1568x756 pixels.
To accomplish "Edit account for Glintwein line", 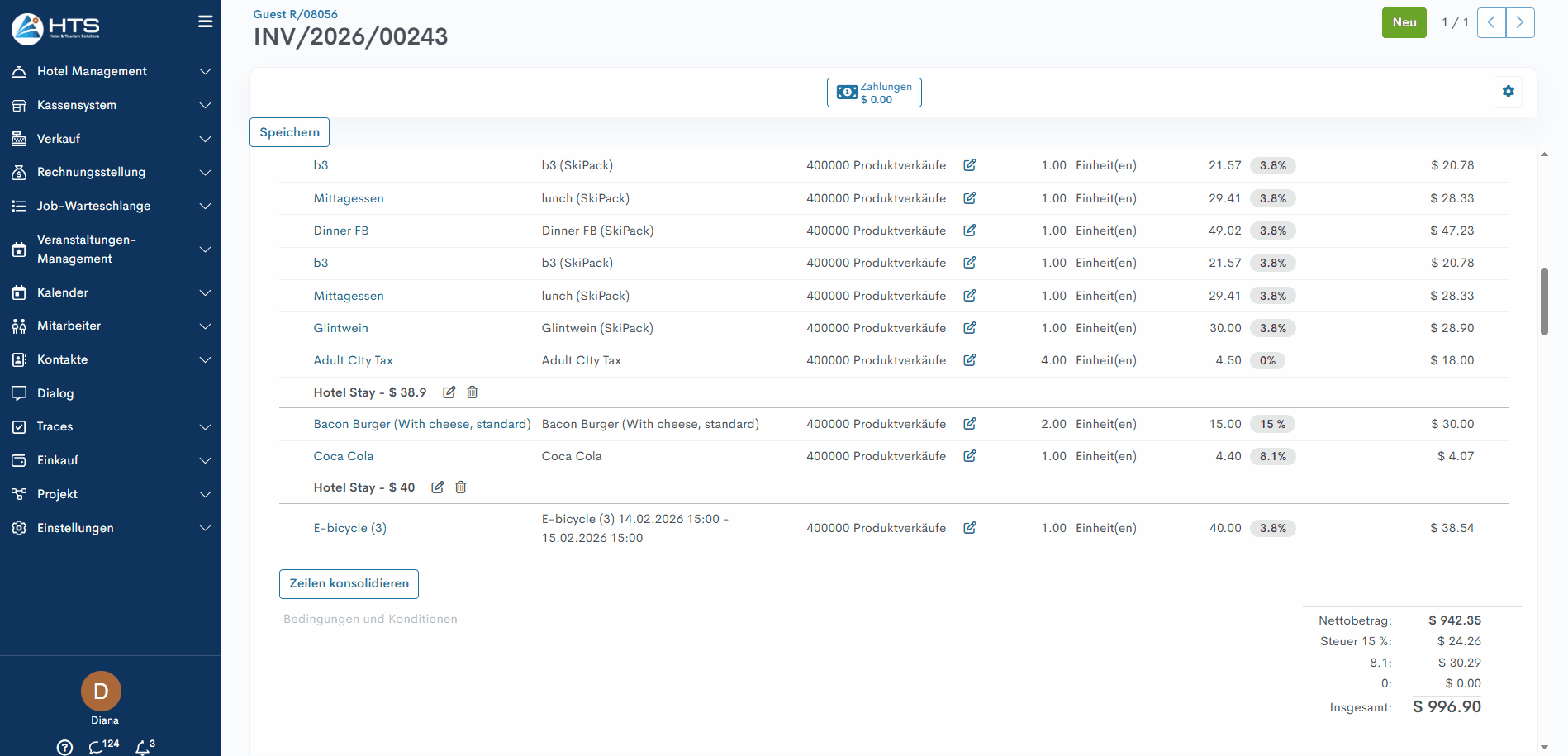I will (969, 328).
